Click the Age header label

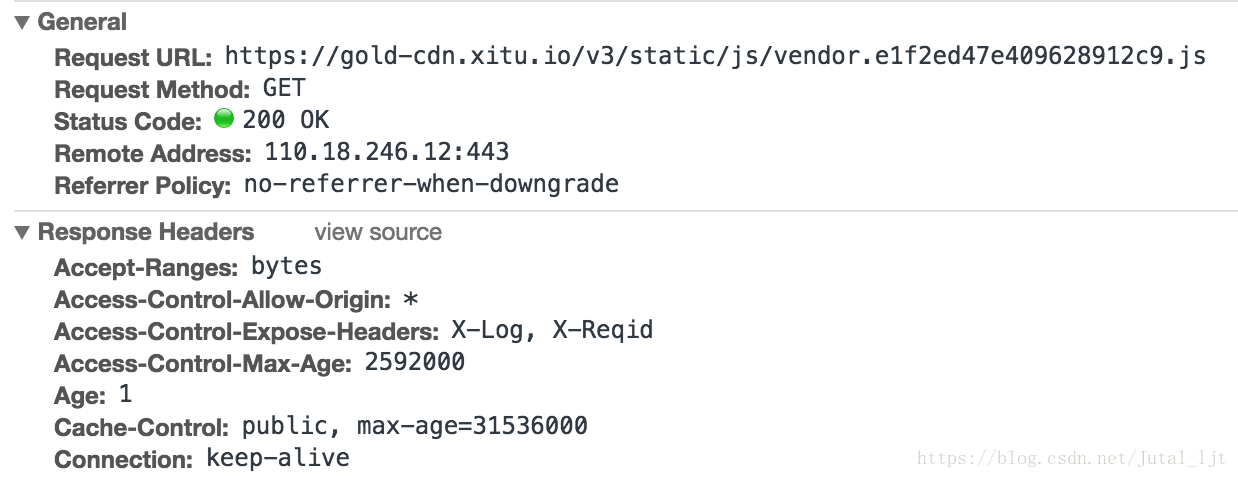pyautogui.click(x=79, y=396)
